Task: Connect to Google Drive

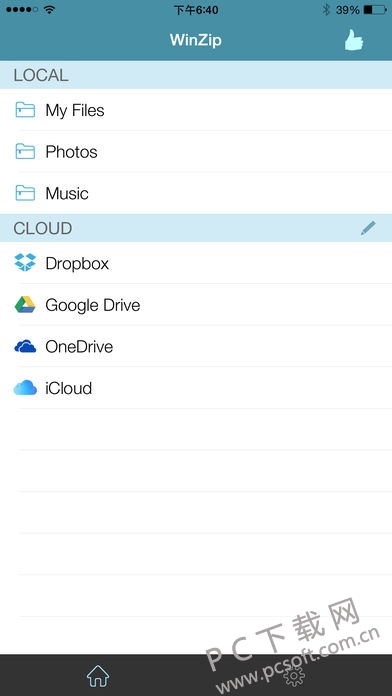Action: [196, 304]
